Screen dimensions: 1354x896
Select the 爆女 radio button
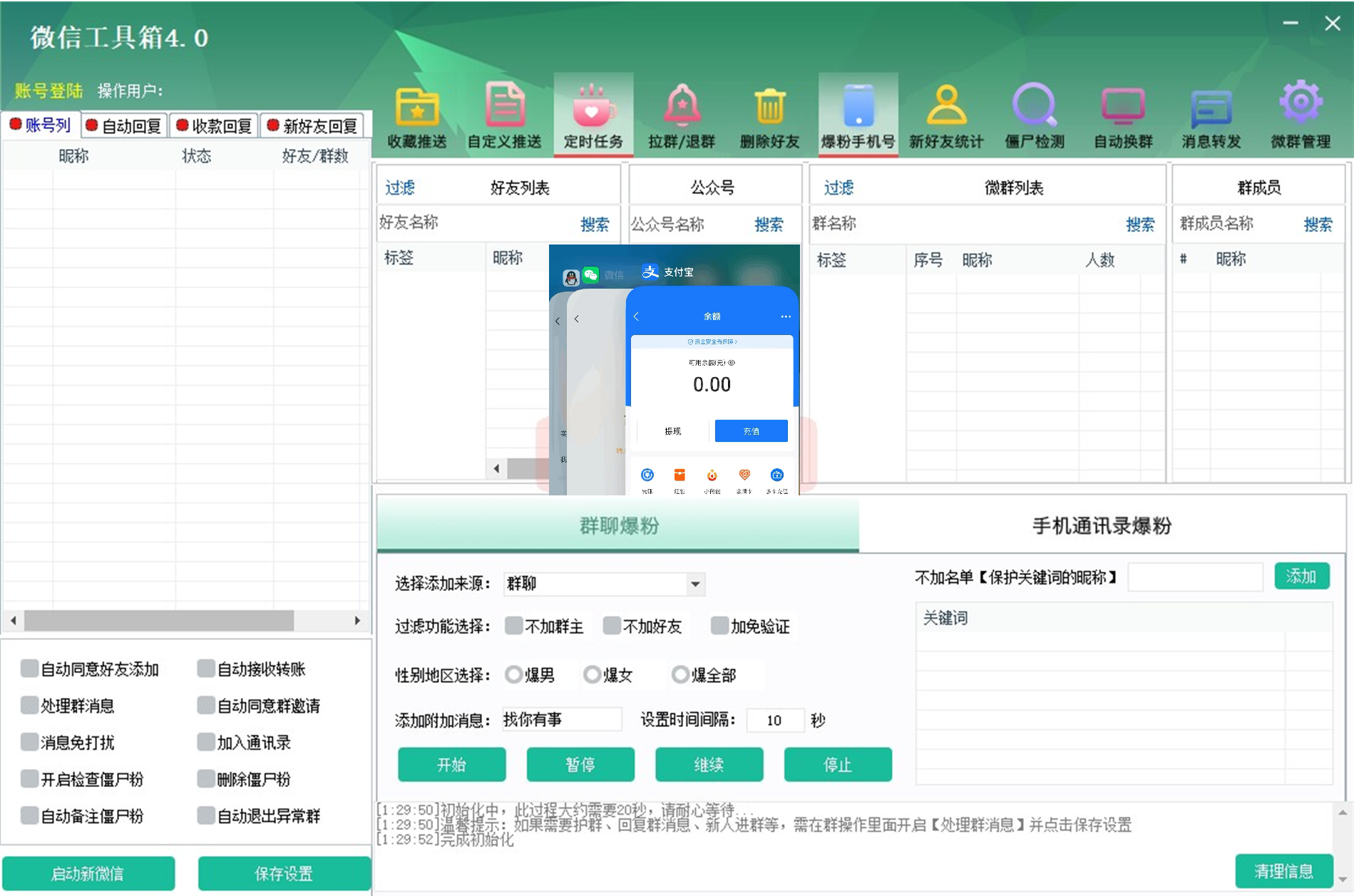[x=592, y=674]
